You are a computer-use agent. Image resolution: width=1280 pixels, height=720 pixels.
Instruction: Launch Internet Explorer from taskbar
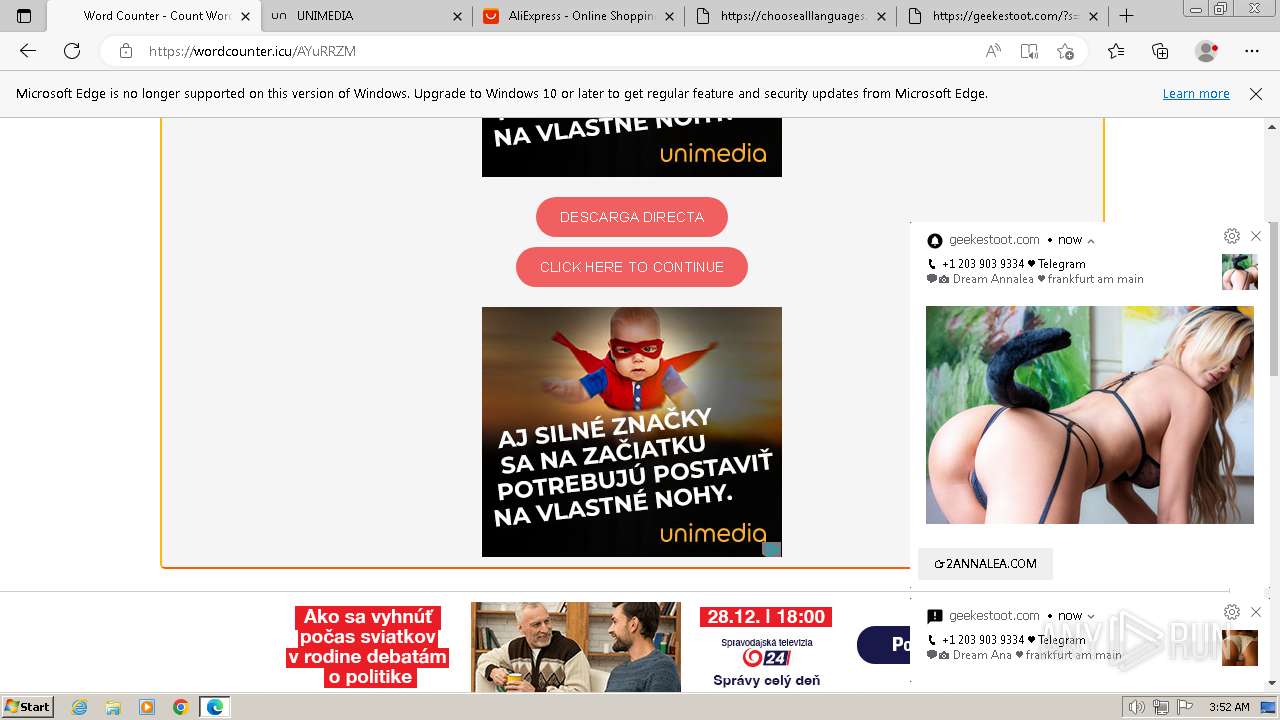click(80, 707)
